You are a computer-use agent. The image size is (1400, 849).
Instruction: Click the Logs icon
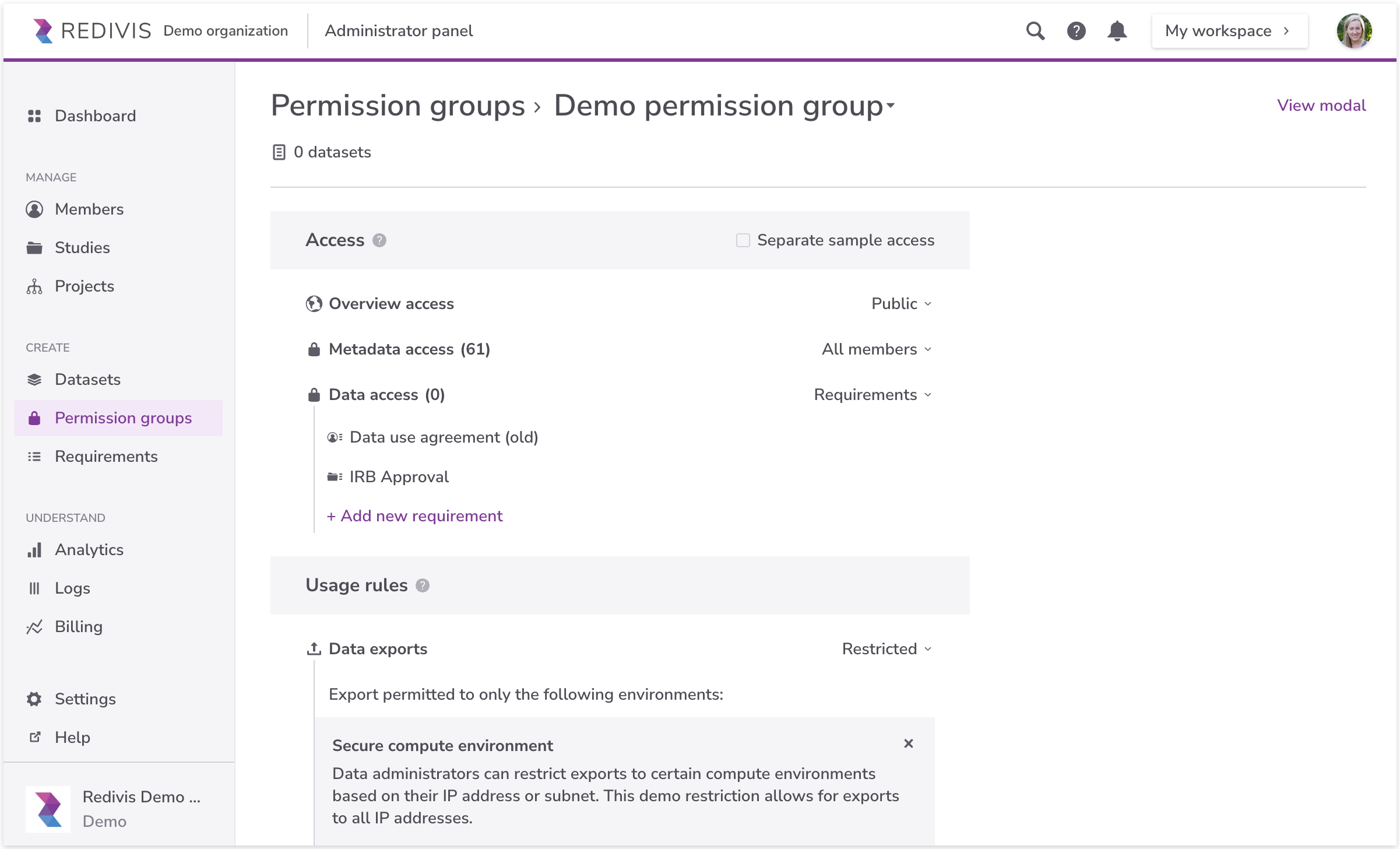coord(34,588)
